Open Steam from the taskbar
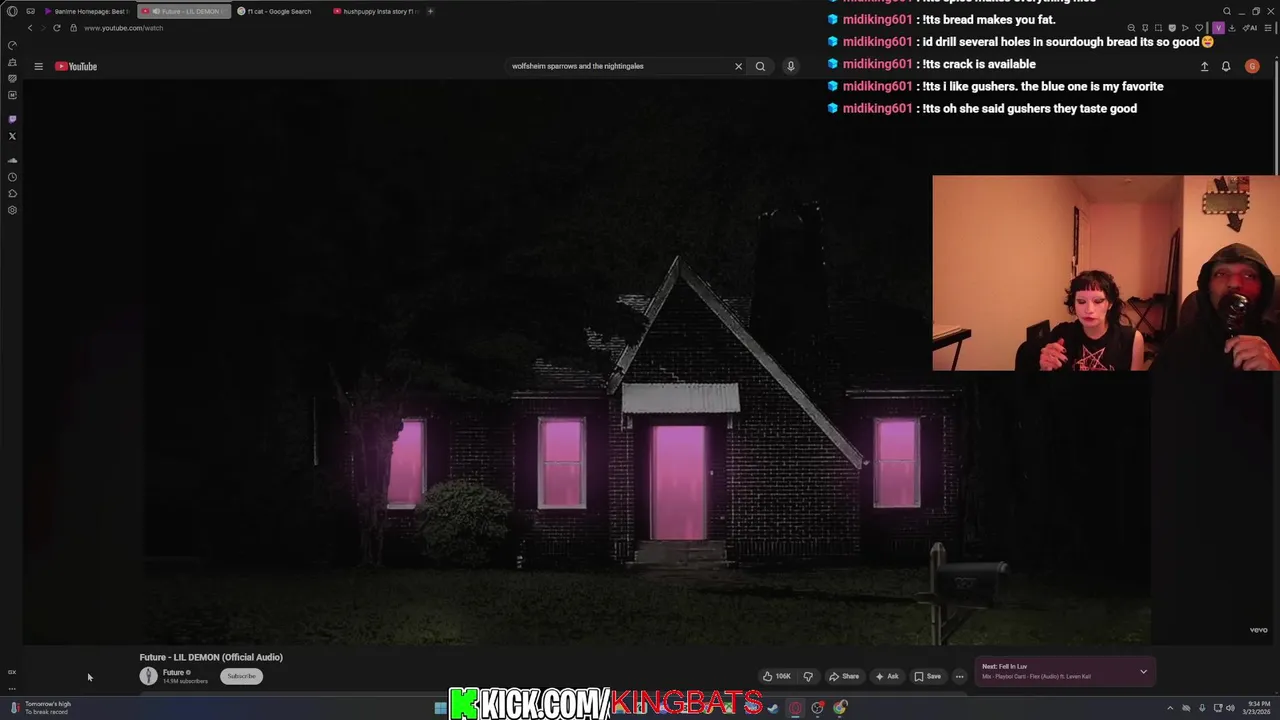Viewport: 1280px width, 720px height. (x=773, y=708)
